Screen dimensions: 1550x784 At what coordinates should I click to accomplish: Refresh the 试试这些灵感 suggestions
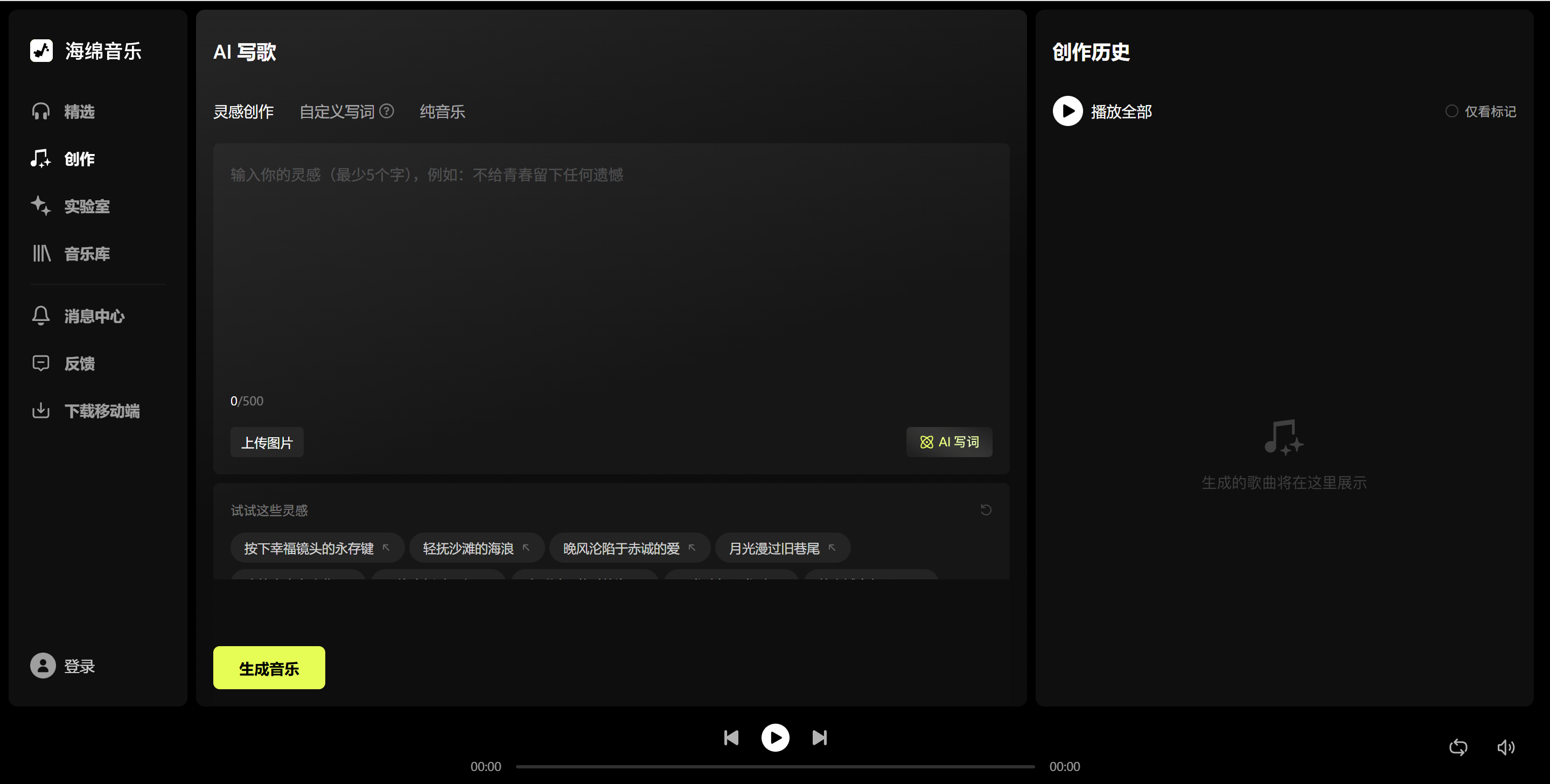986,509
